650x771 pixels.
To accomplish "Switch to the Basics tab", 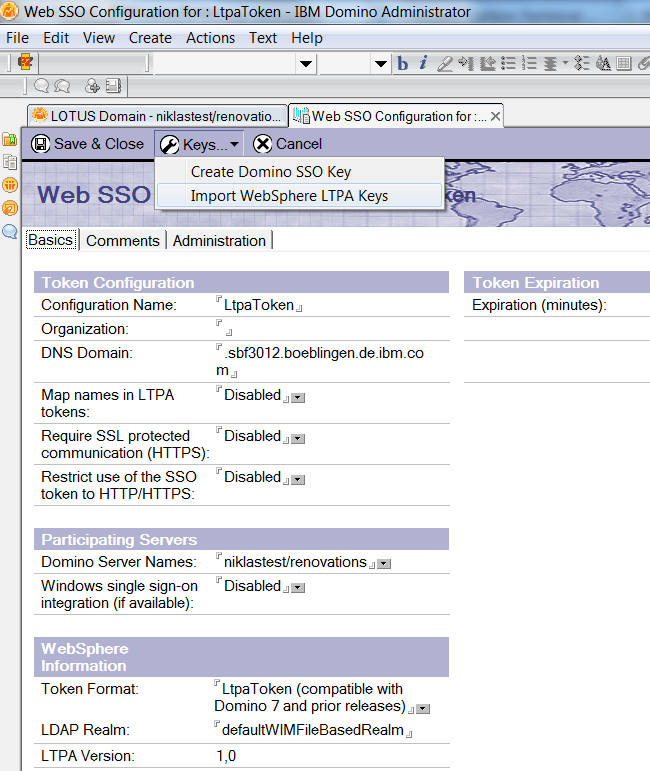I will coord(51,240).
